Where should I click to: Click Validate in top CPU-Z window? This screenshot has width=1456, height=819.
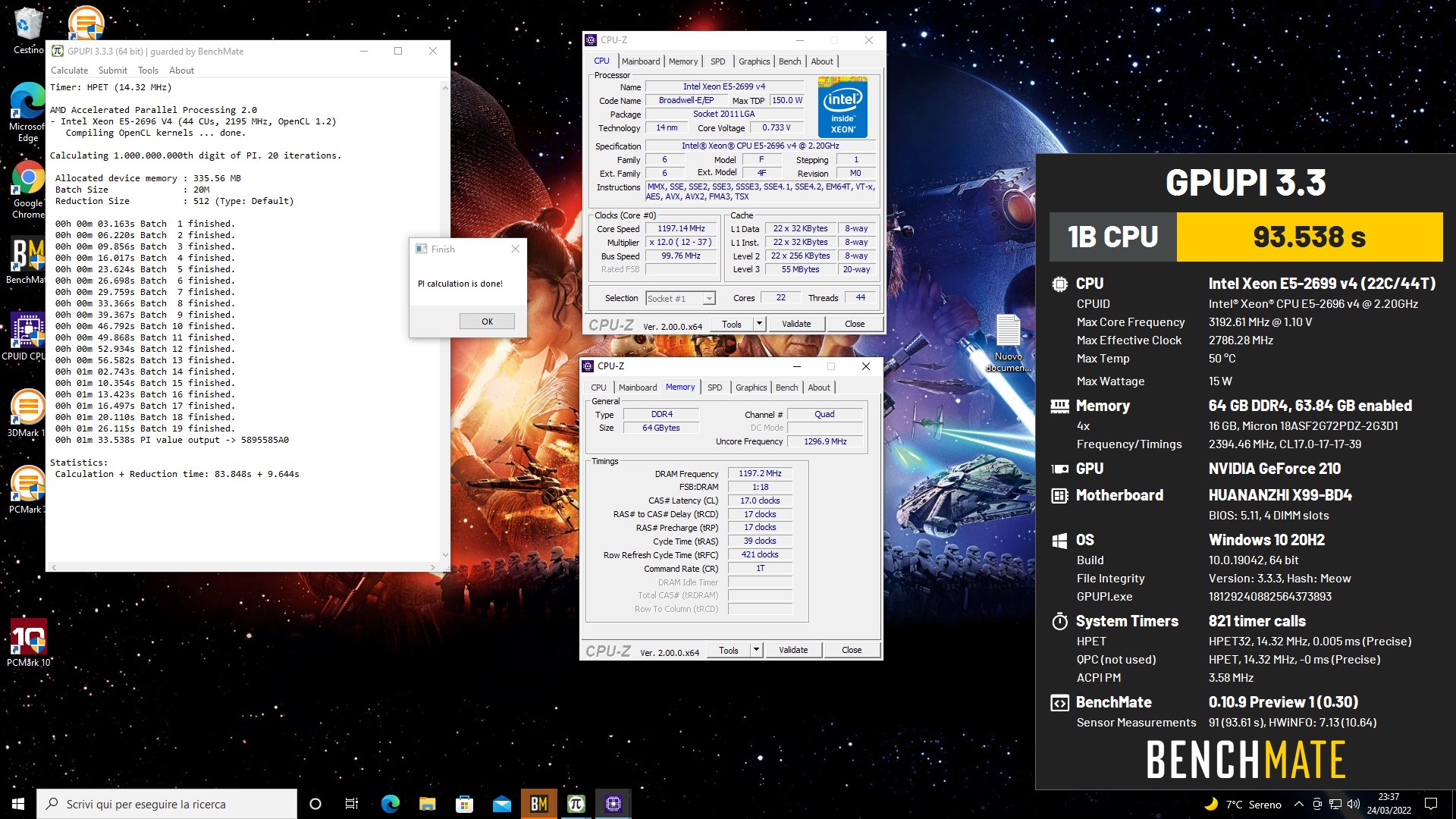click(796, 324)
